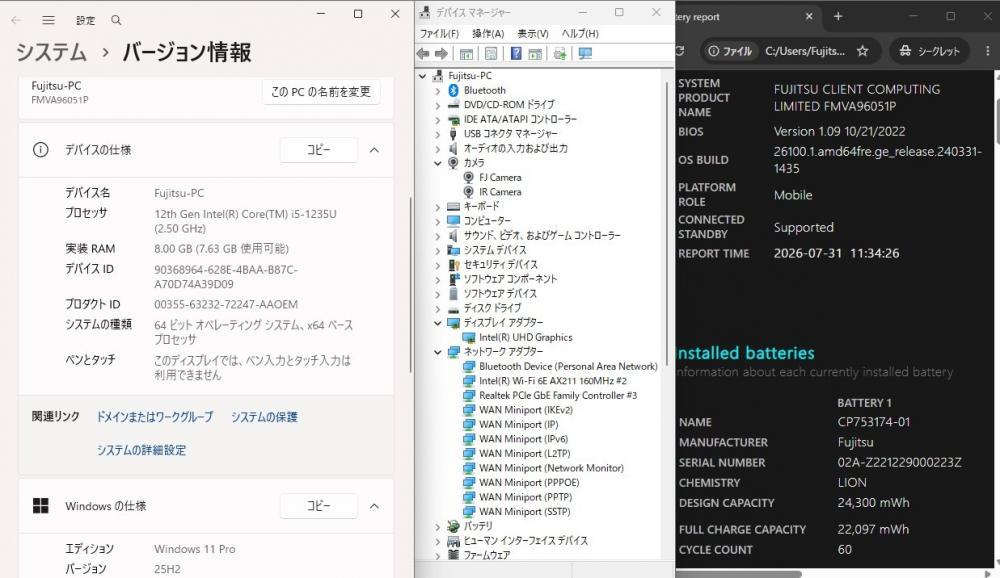Collapse the Windows の仕様 section chevron
This screenshot has width=1000, height=578.
[x=374, y=506]
